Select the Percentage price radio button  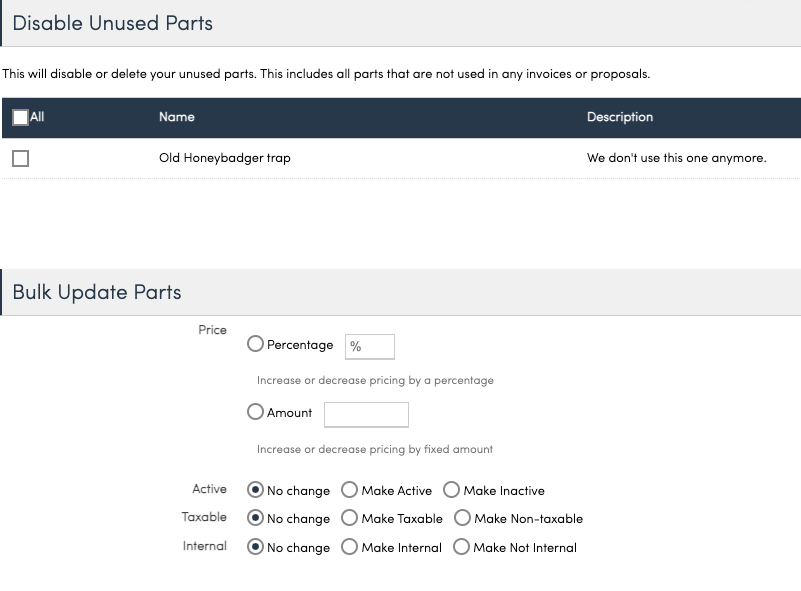(256, 344)
